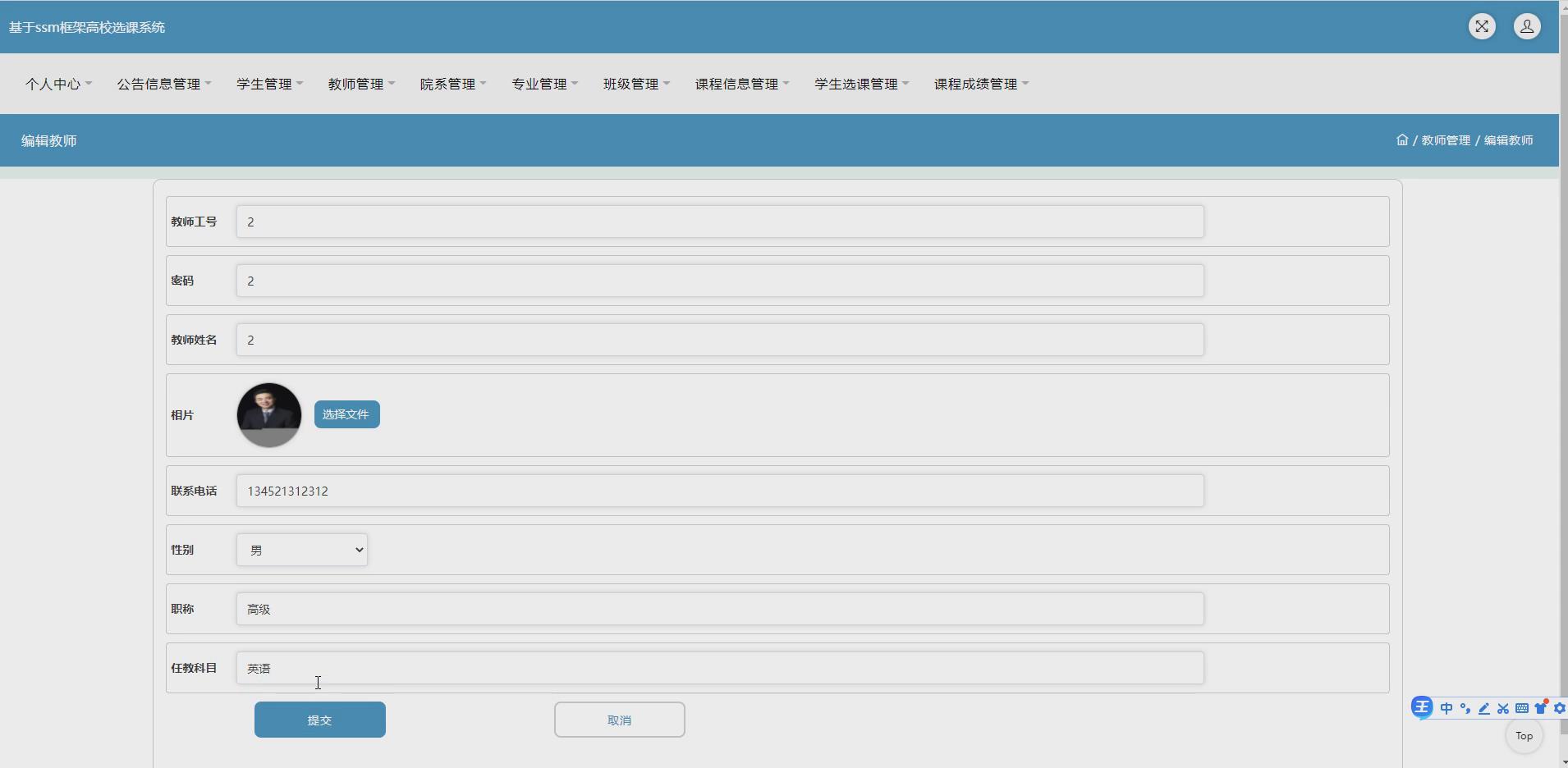Viewport: 1568px width, 768px height.
Task: Click the fullscreen toggle icon in header
Action: 1482,27
